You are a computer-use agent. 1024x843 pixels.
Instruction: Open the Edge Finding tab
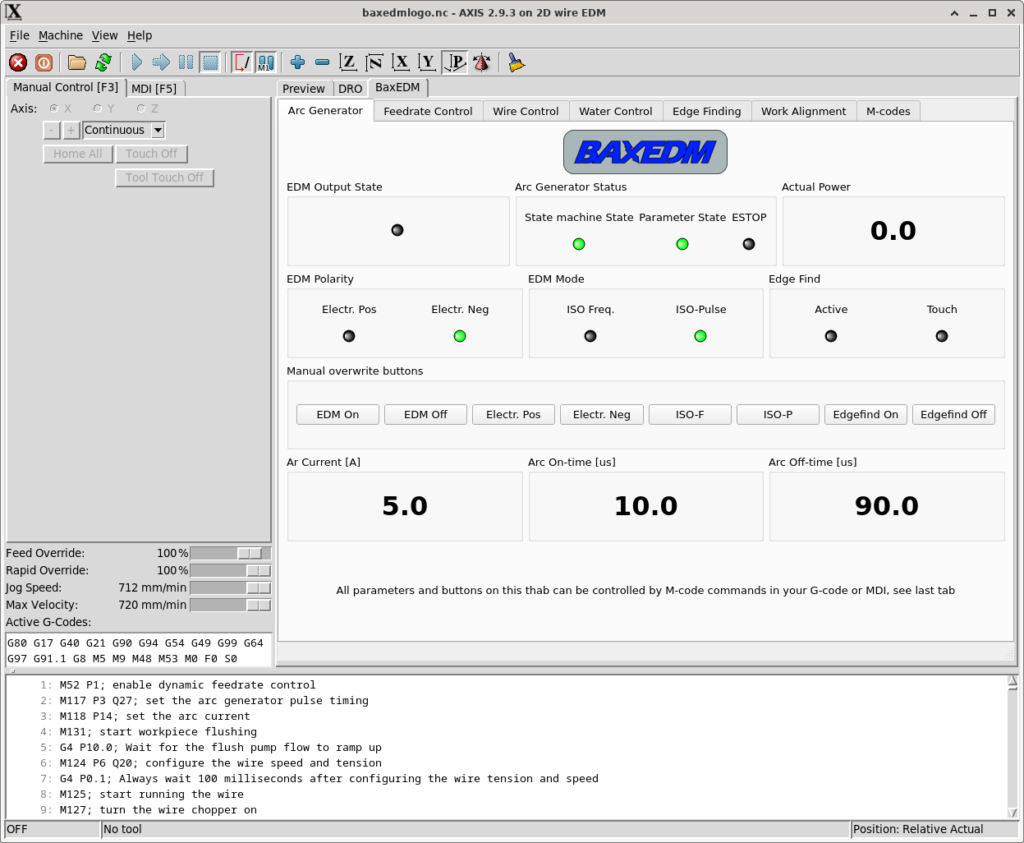coord(707,111)
